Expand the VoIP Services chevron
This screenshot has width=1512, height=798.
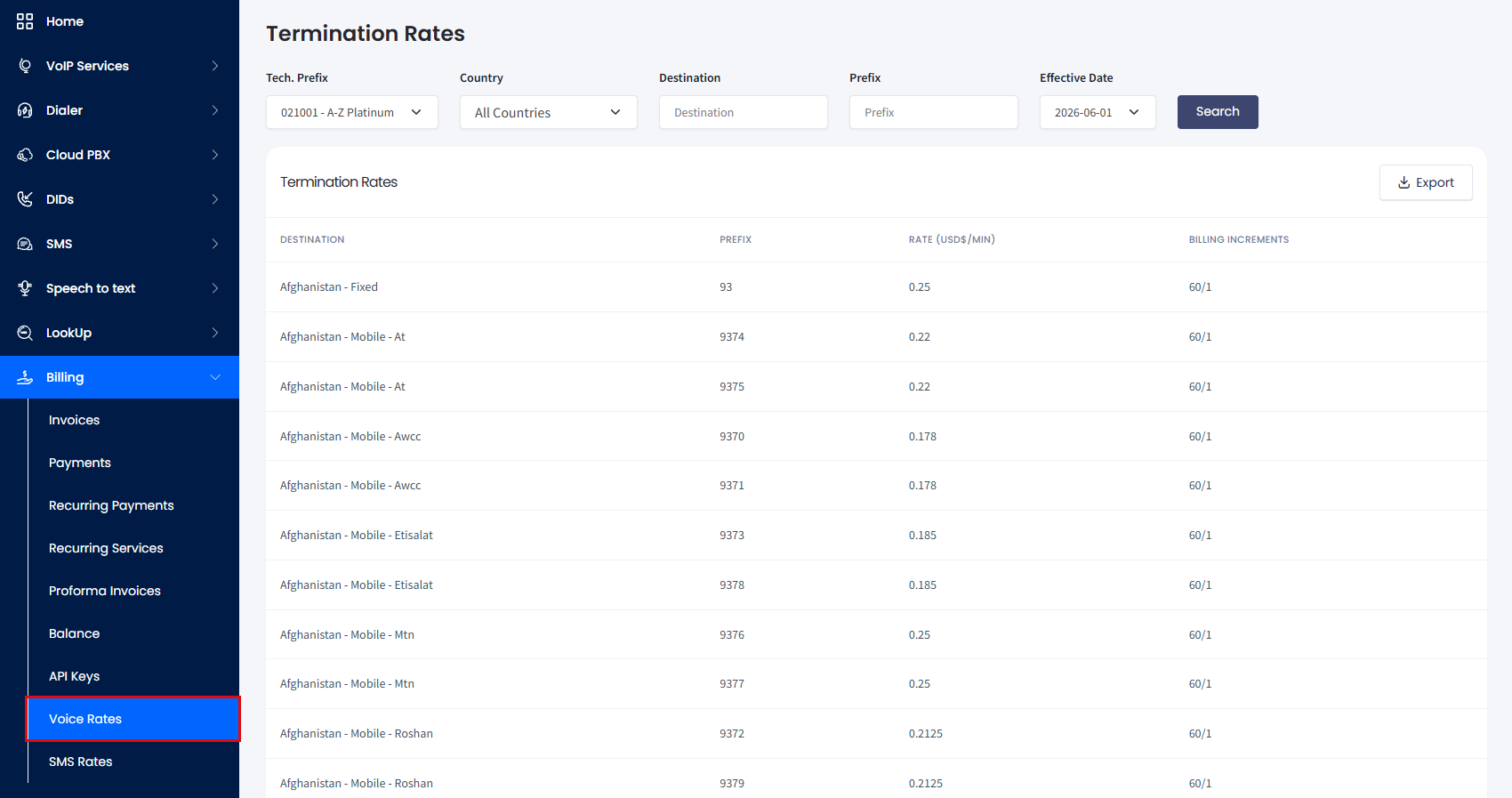tap(215, 66)
